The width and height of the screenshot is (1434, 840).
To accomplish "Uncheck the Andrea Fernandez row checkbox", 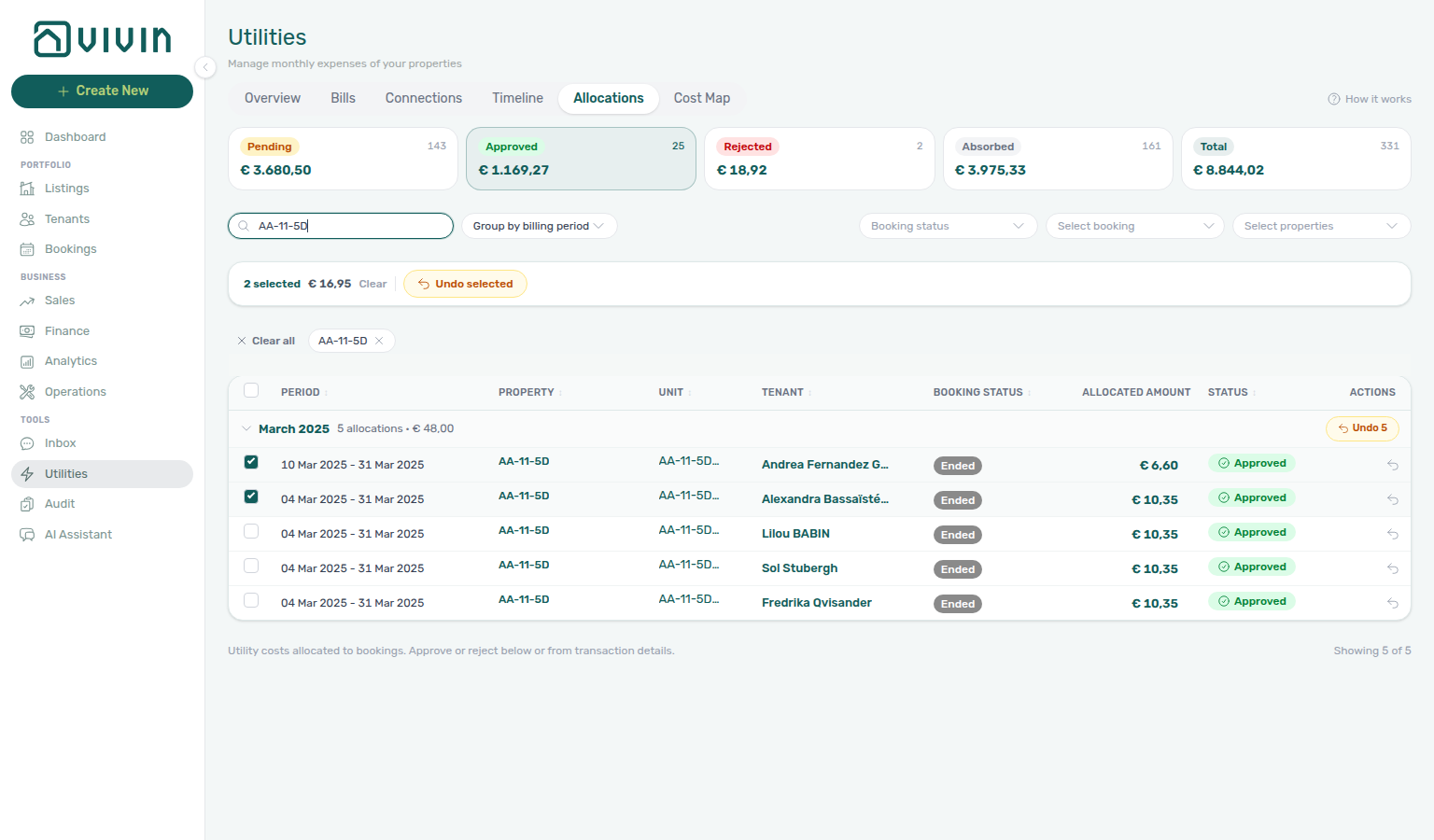I will (x=251, y=462).
